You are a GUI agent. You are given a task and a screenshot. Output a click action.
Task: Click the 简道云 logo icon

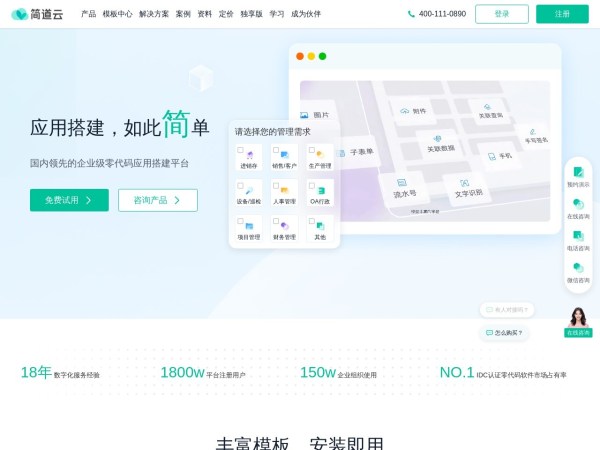[19, 14]
